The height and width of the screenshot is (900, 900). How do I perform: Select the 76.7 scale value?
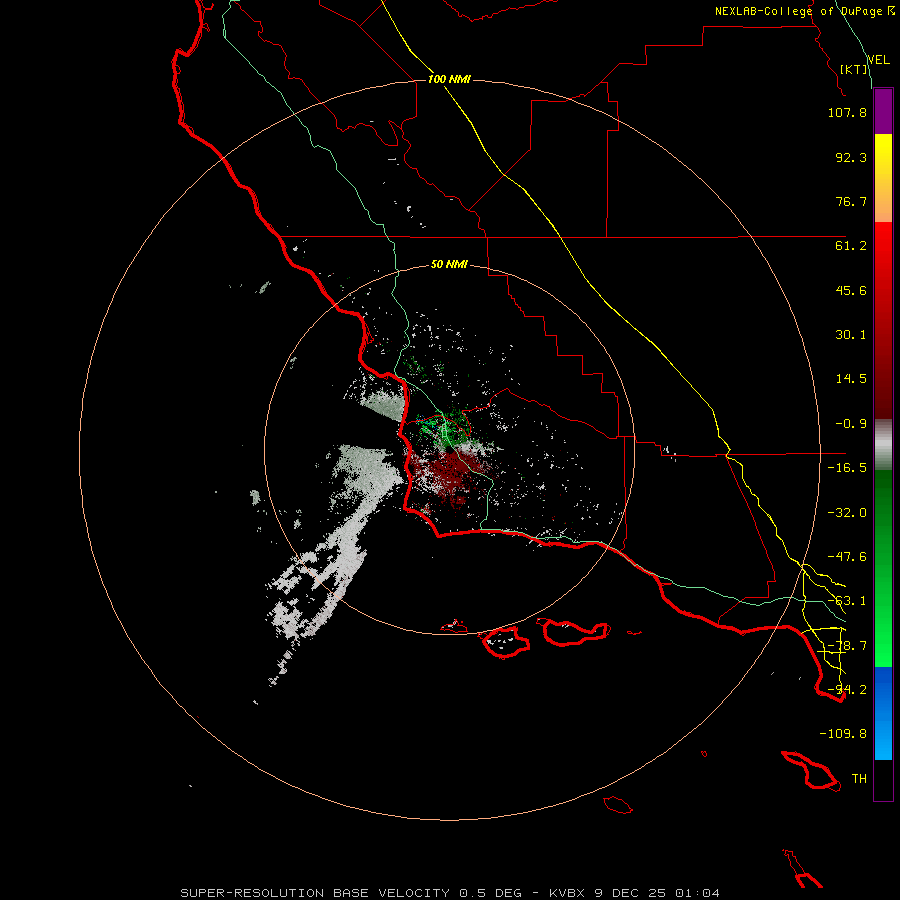click(x=851, y=201)
